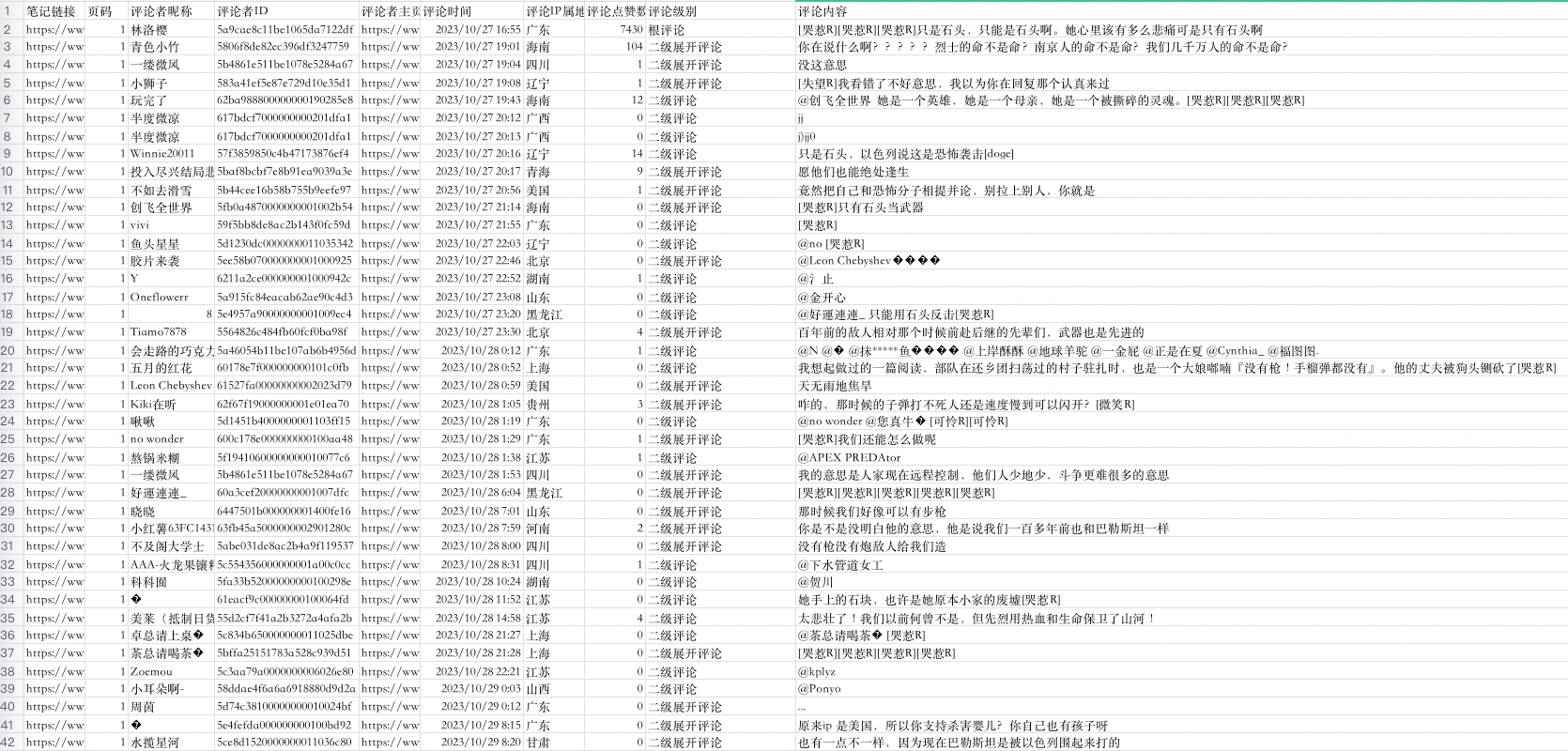Click nickname cell 周茵
This screenshot has height=751, width=1568.
coord(171,707)
